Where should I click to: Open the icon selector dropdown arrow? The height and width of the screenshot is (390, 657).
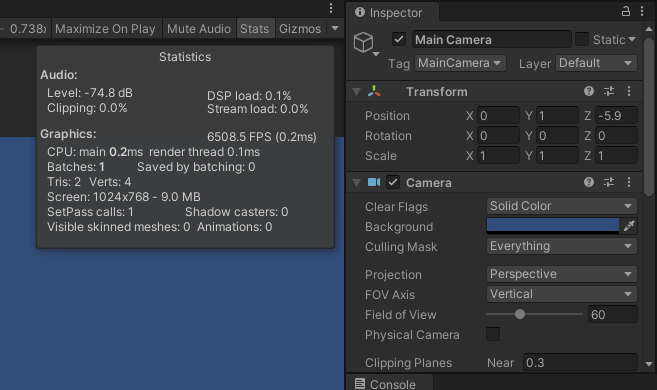(x=376, y=54)
